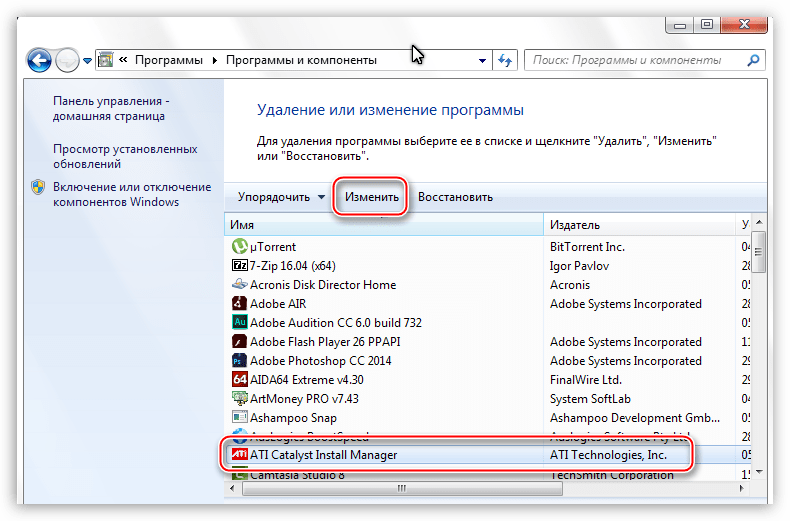Click the Ashampoo Snap icon
Viewport: 790px width, 521px height.
click(x=239, y=417)
